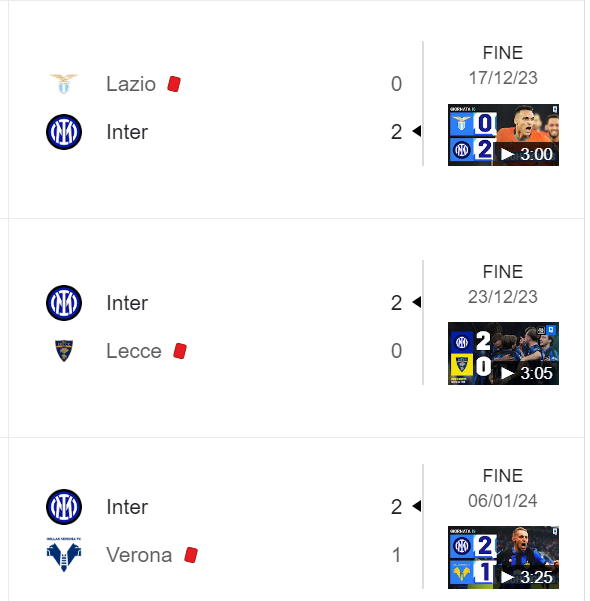The image size is (590, 601).
Task: Click the FINE status of 17/12/23 match
Action: [503, 53]
